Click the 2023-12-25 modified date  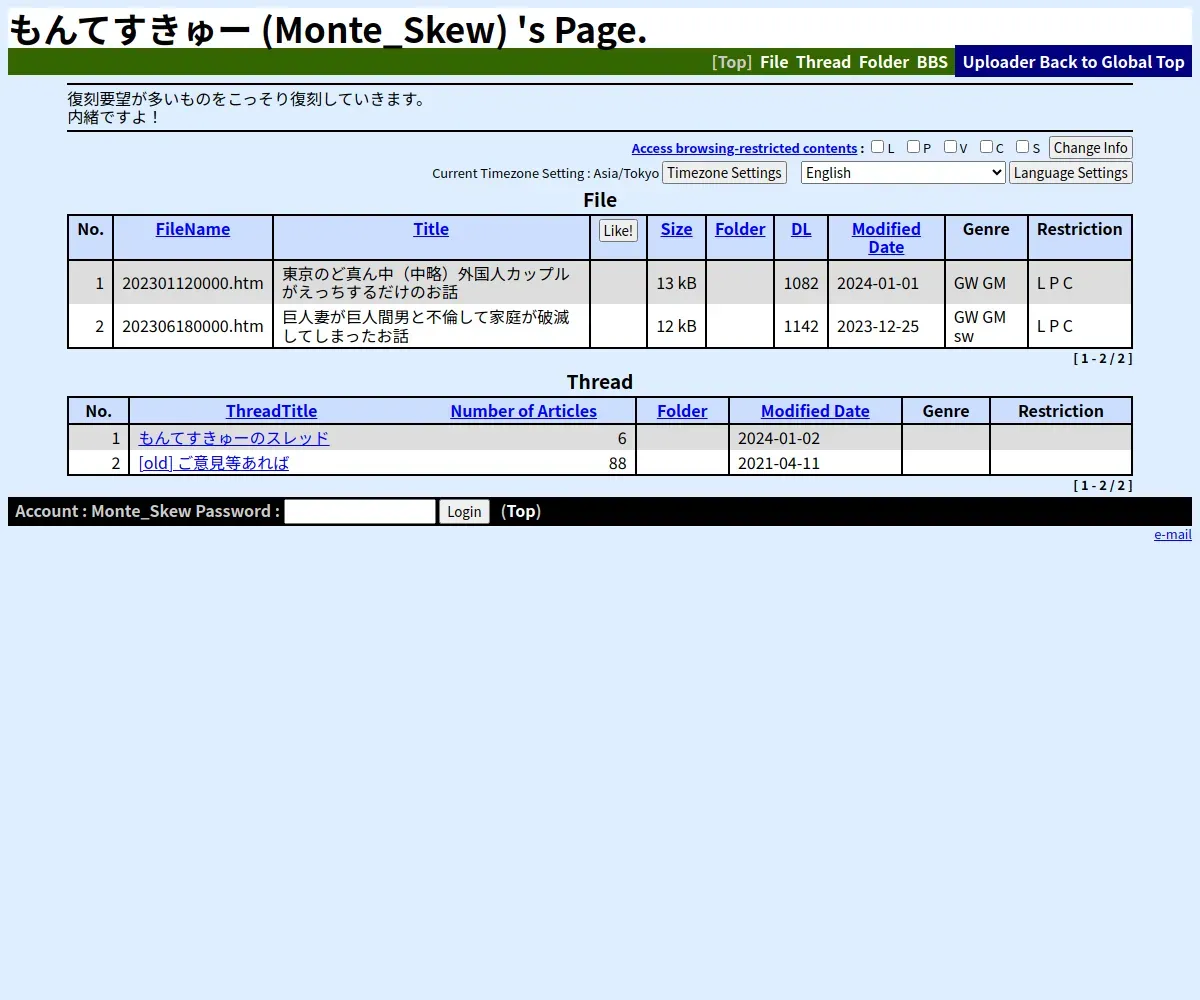coord(878,326)
